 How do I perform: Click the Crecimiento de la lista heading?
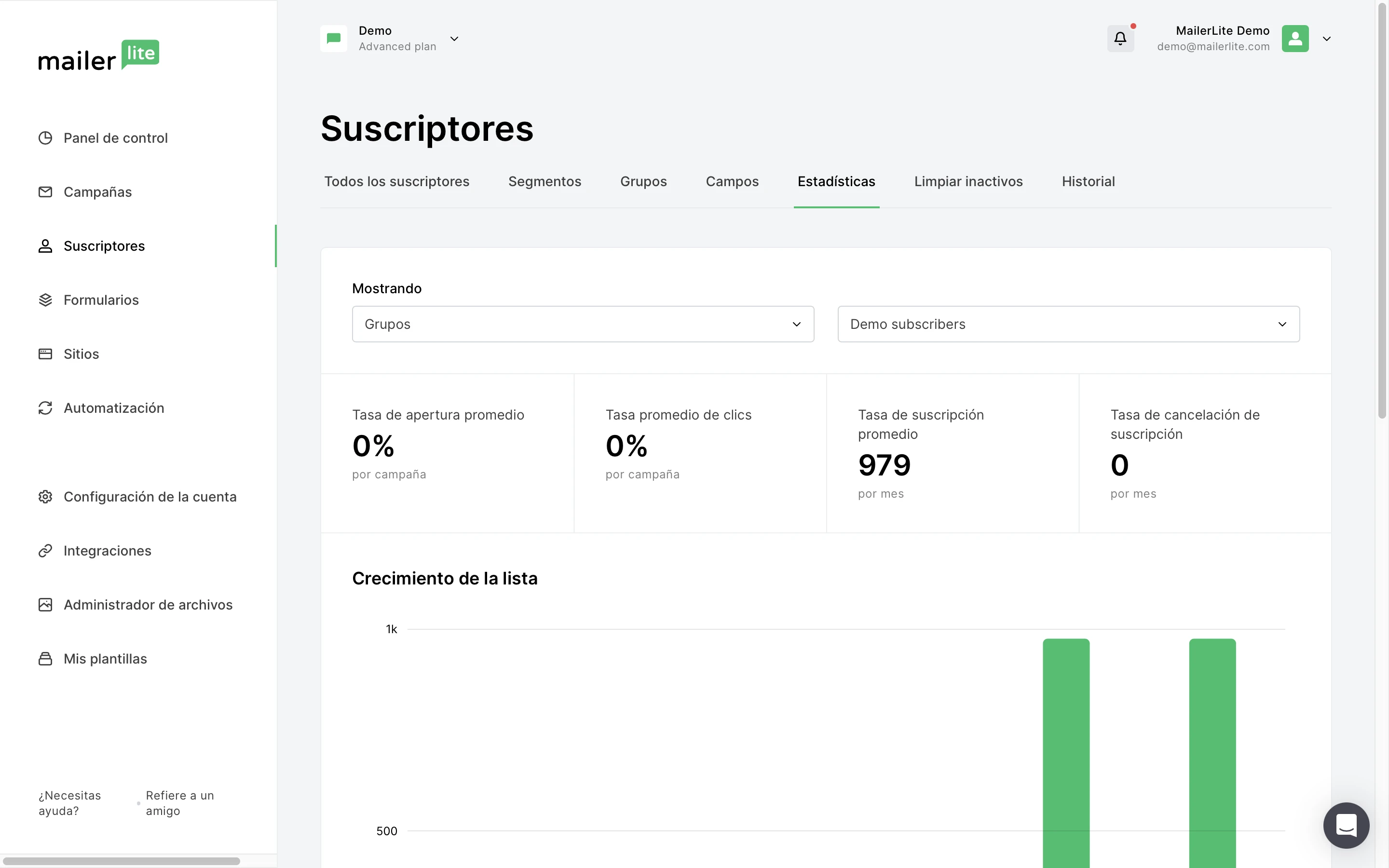pyautogui.click(x=445, y=578)
